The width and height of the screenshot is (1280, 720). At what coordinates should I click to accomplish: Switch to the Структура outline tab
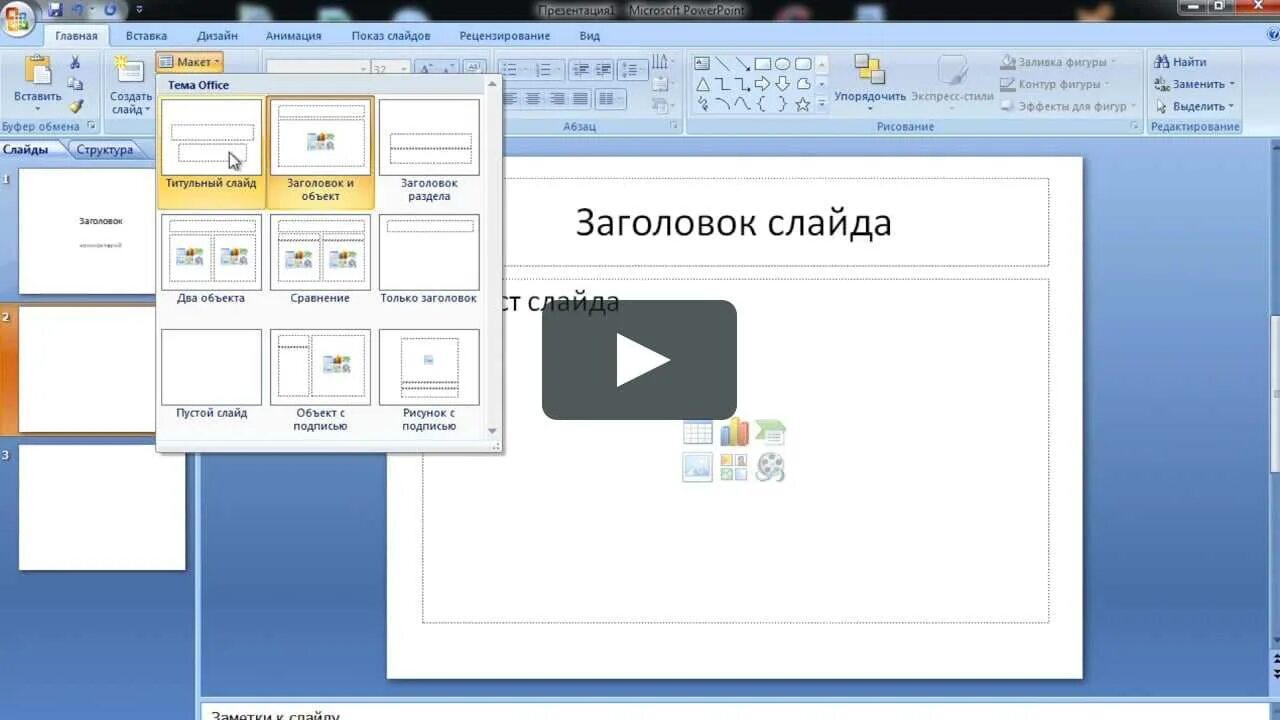point(105,149)
